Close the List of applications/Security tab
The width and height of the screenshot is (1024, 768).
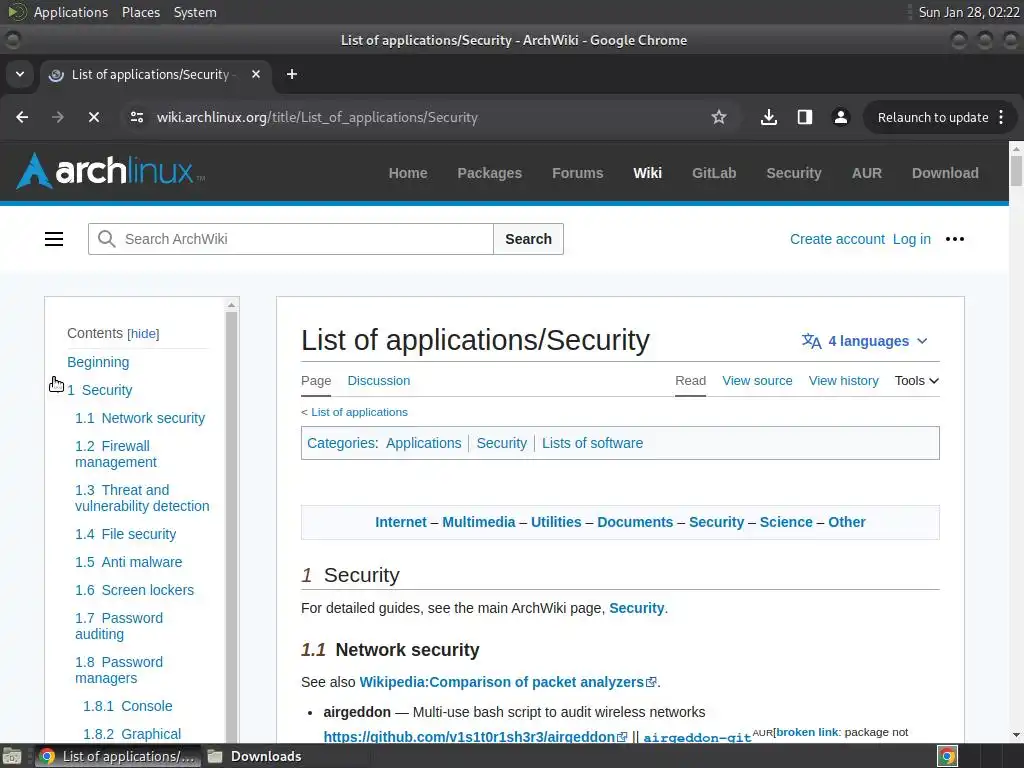coord(256,74)
